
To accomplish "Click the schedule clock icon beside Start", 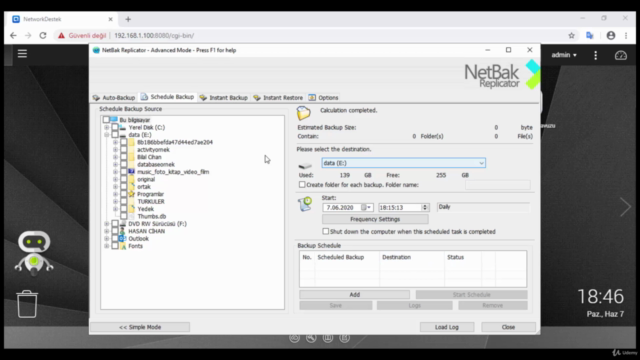I will pos(305,204).
